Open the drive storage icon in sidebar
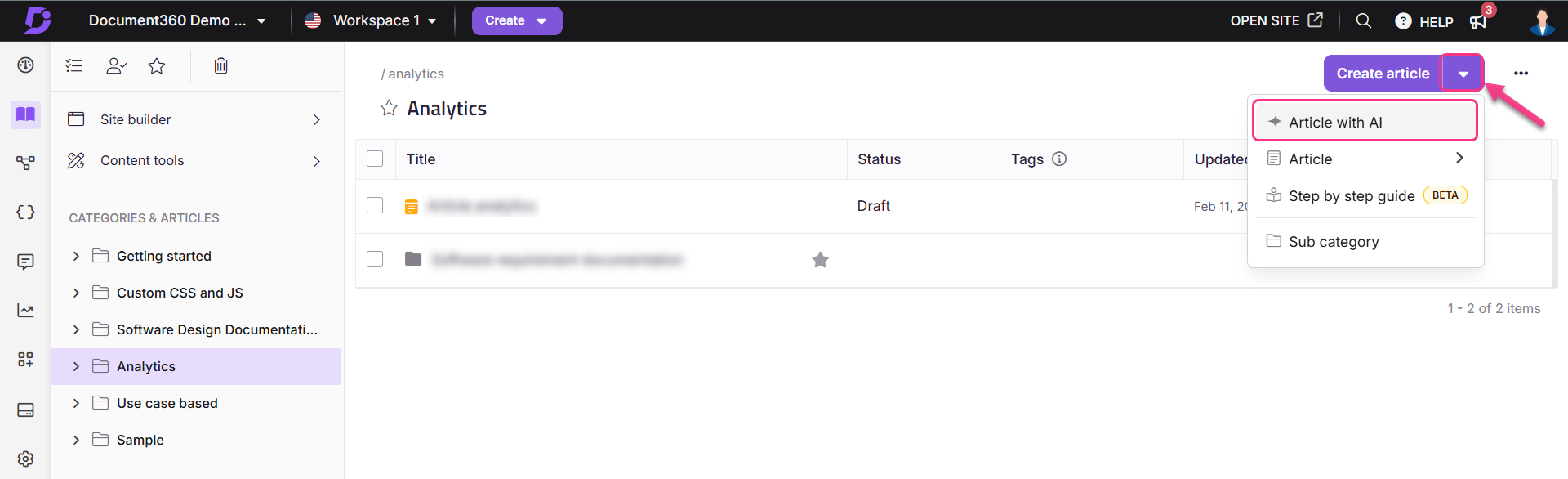Viewport: 1568px width, 479px height. 25,410
